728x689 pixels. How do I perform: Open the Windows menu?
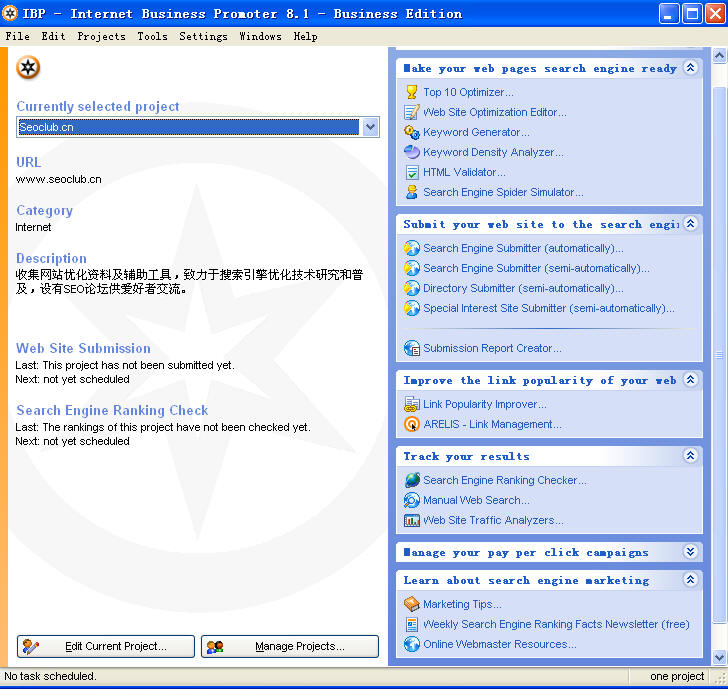coord(260,36)
